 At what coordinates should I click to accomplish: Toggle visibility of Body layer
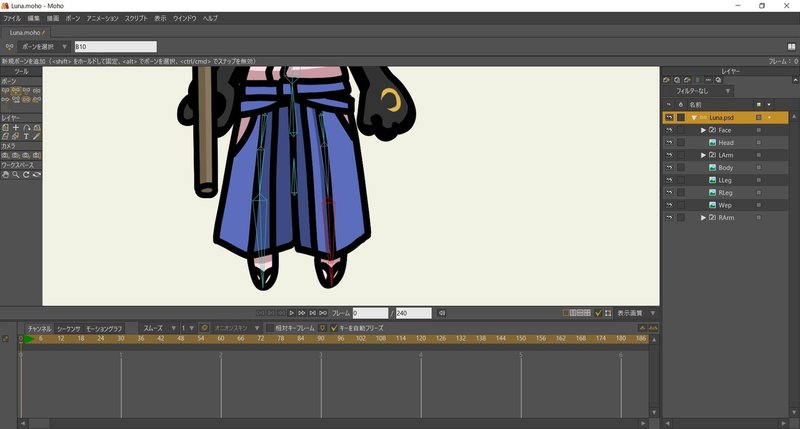pos(669,168)
